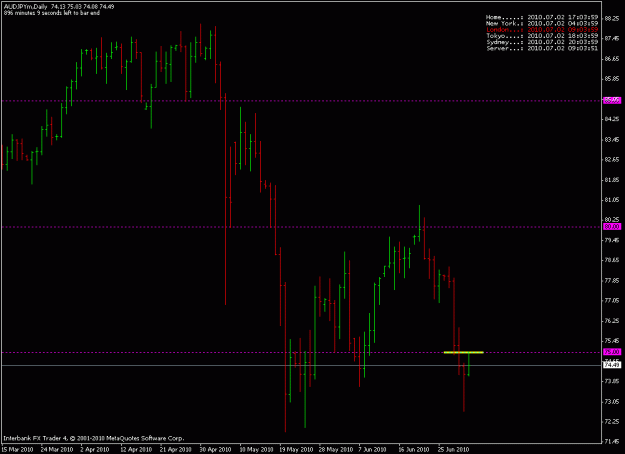
Task: Click the 81.05 value on price axis
Action: pos(612,200)
